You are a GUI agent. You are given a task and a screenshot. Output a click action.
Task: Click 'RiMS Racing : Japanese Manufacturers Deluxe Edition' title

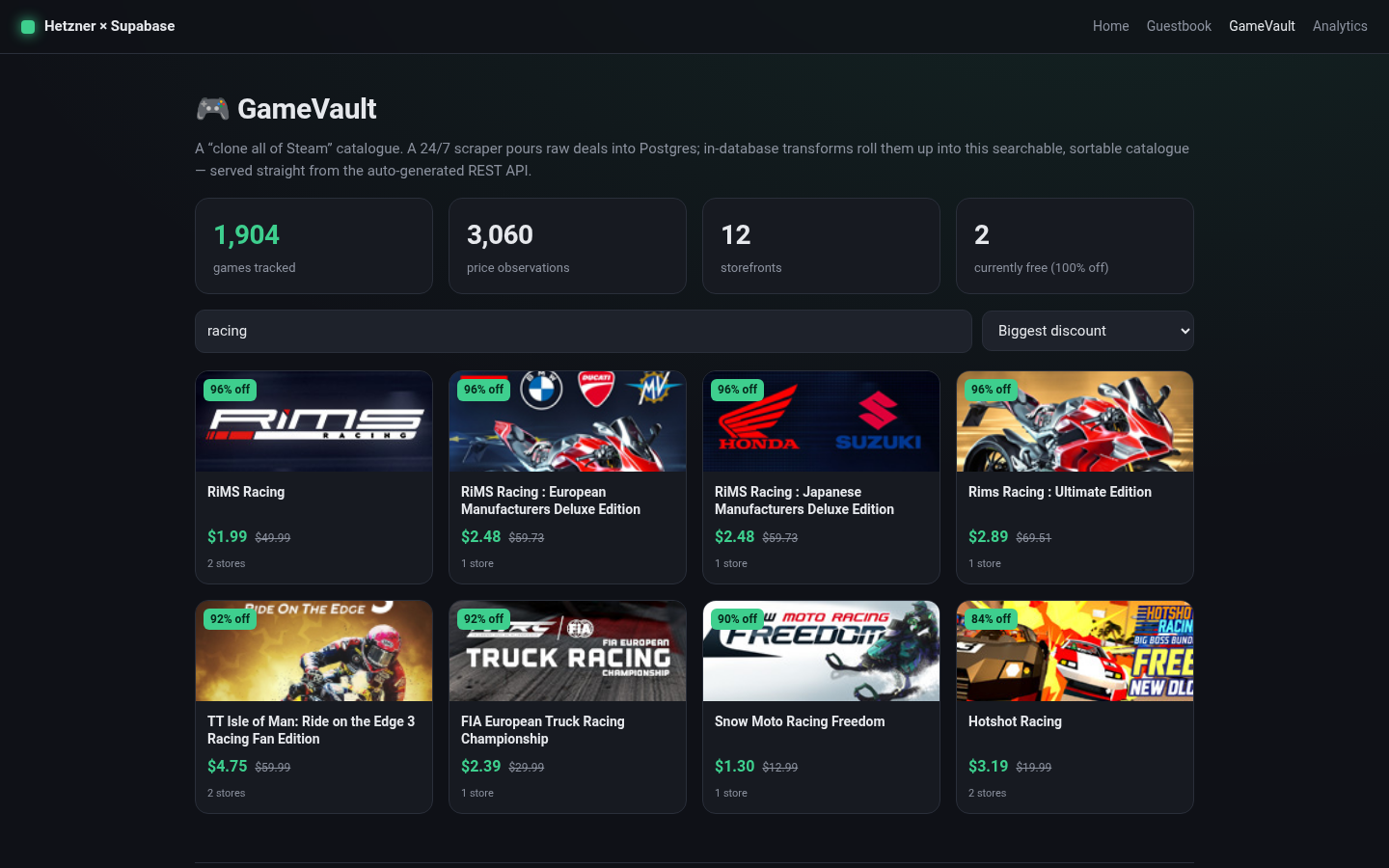(804, 501)
